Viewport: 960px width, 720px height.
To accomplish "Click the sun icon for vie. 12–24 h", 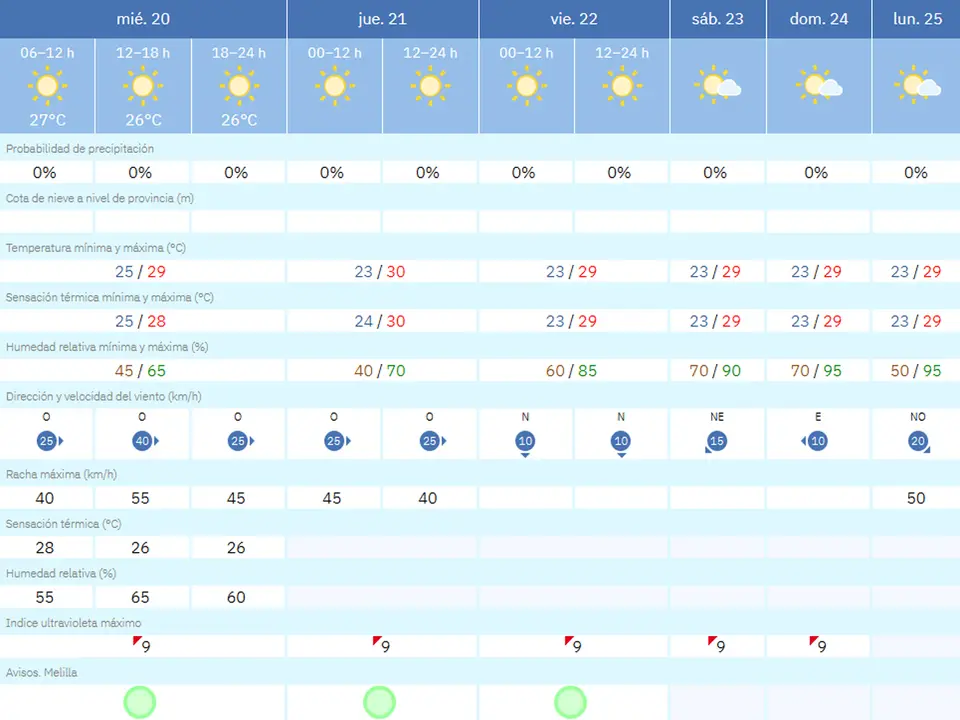I will click(x=622, y=86).
